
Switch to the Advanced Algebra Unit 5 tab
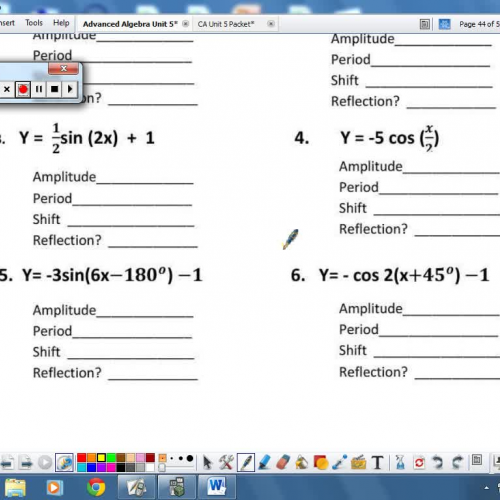click(130, 24)
